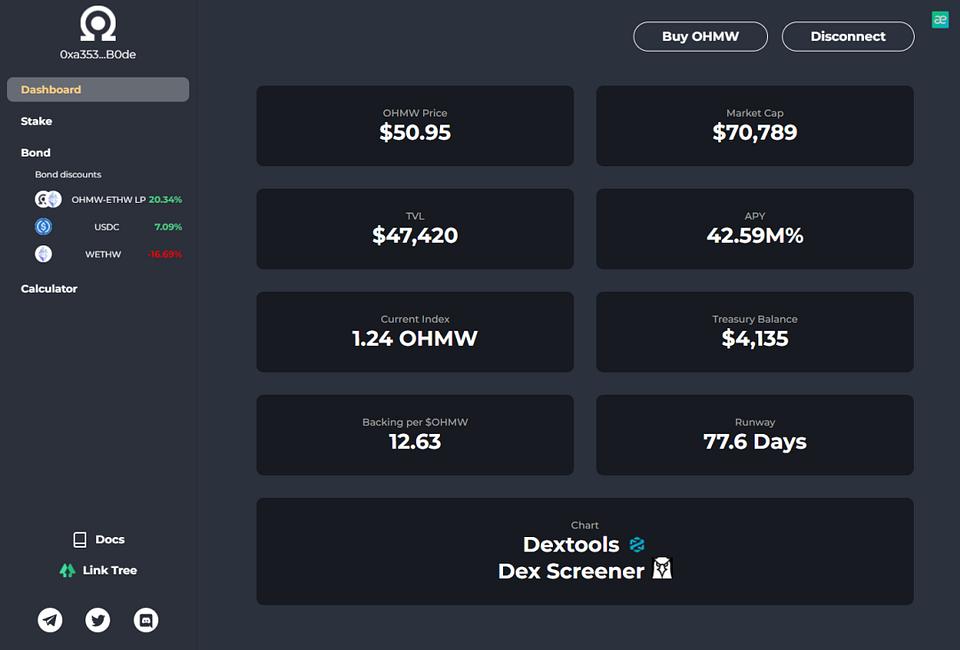Click the Disconnect wallet button
Screen dimensions: 960x650
[848, 37]
